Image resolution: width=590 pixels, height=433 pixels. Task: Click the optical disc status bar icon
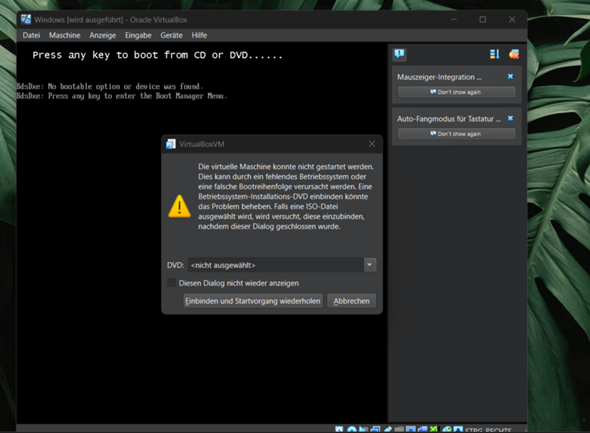[352, 430]
